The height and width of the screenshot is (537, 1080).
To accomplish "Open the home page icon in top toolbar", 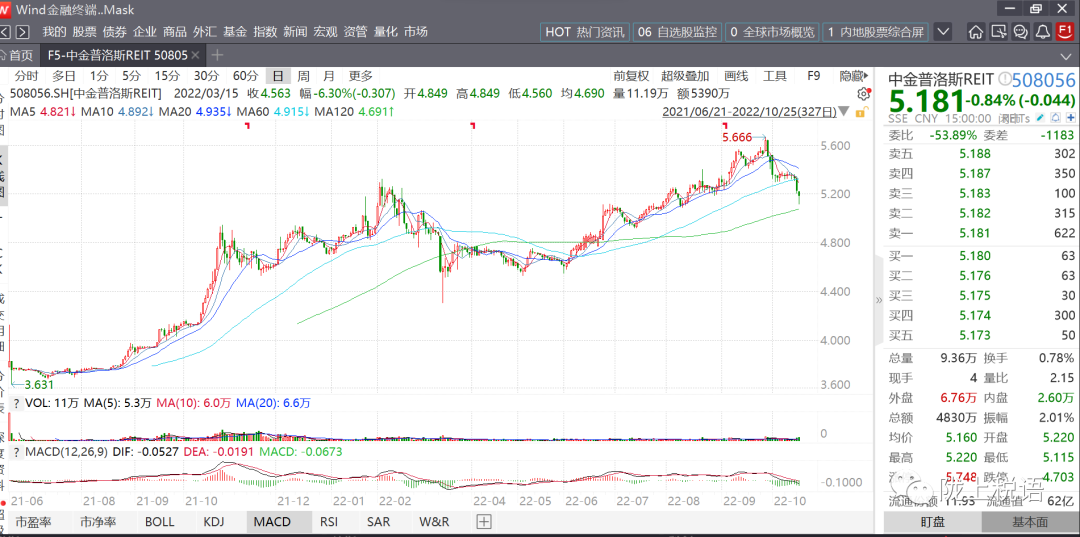I will click(x=975, y=32).
